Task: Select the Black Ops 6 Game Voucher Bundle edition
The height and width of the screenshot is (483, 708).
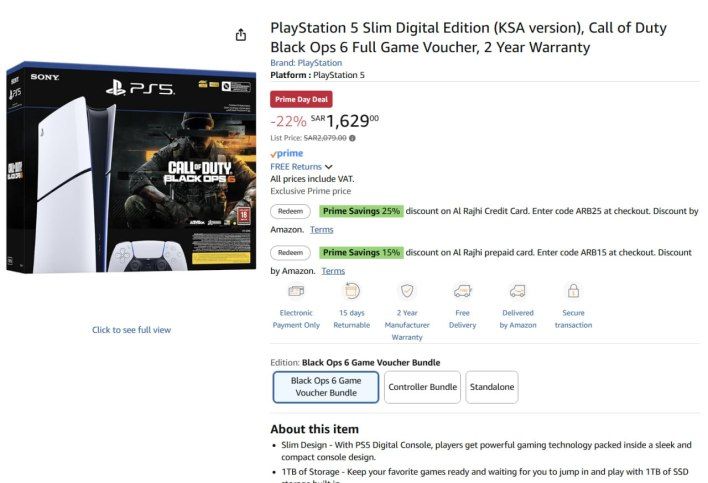Action: click(x=326, y=387)
